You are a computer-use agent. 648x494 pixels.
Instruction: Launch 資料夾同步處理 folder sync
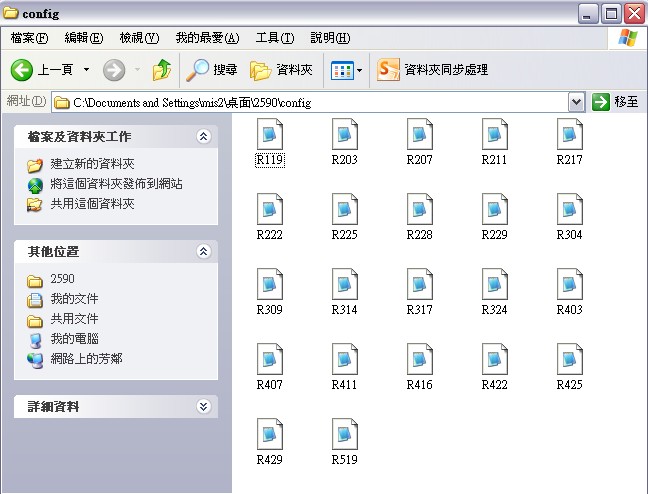432,69
